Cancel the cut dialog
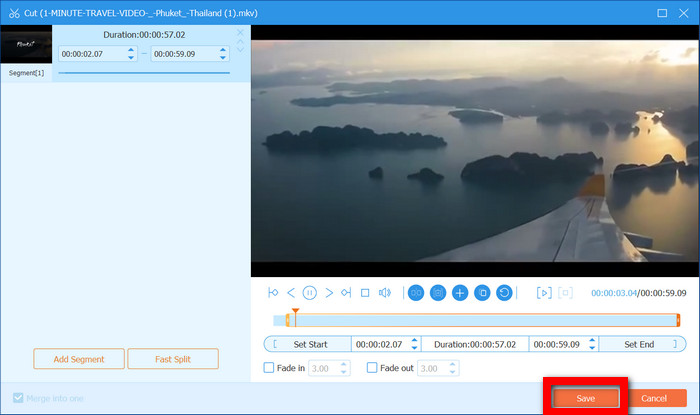Viewport: 700px width, 415px height. [654, 398]
